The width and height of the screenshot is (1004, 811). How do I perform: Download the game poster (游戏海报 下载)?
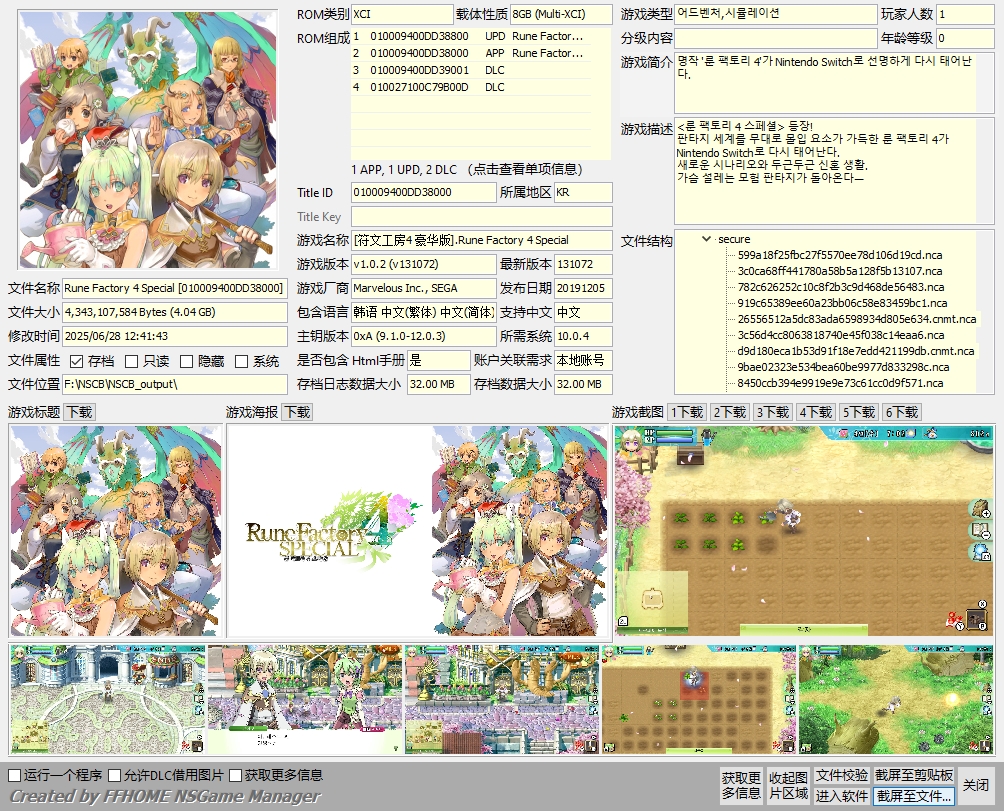point(298,412)
